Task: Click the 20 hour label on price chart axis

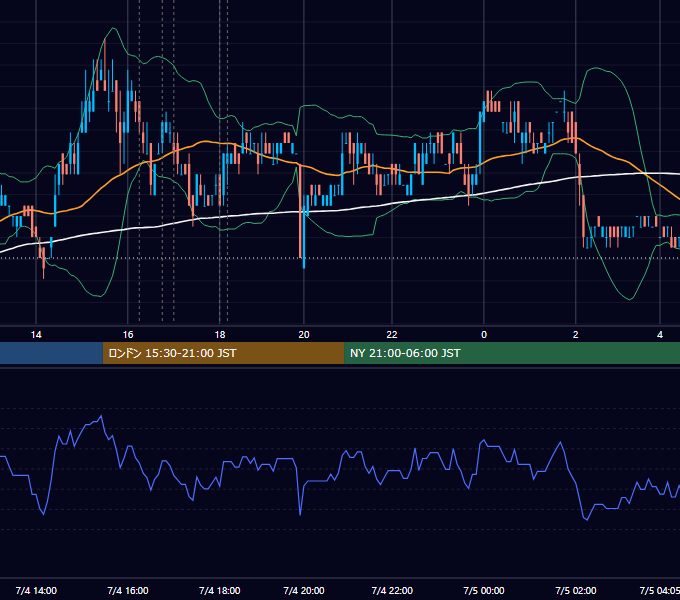Action: click(304, 335)
